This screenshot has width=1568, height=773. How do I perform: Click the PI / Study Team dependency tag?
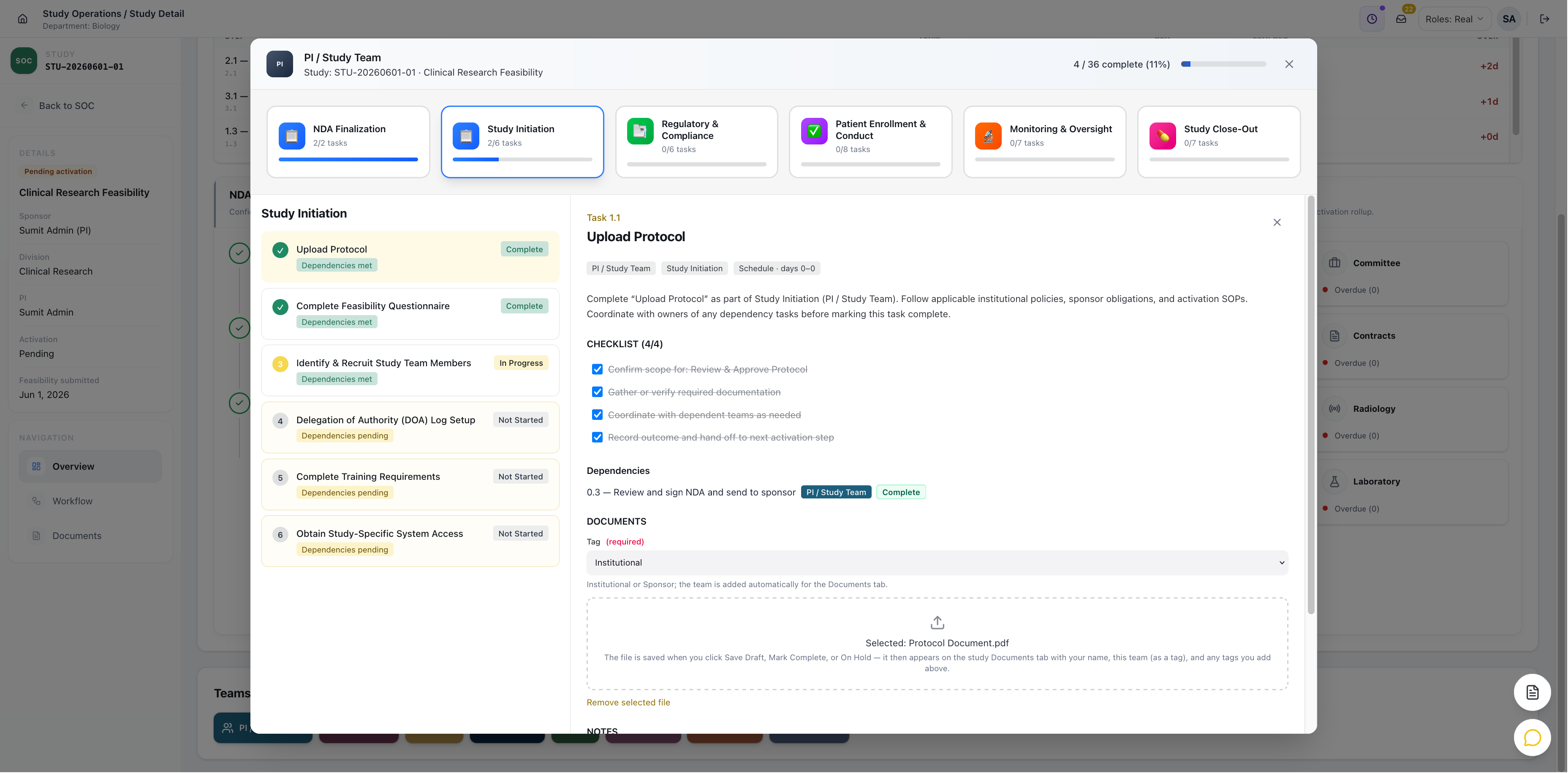836,492
